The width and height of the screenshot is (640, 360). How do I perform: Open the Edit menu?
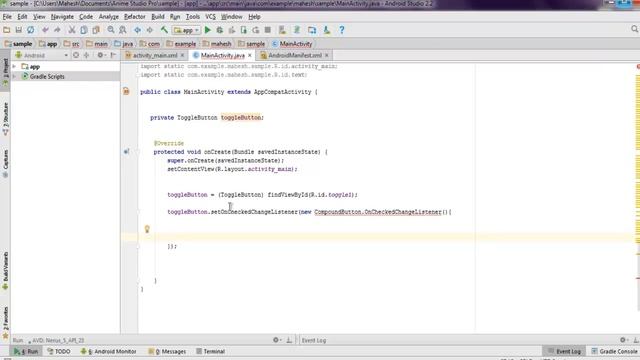click(22, 17)
